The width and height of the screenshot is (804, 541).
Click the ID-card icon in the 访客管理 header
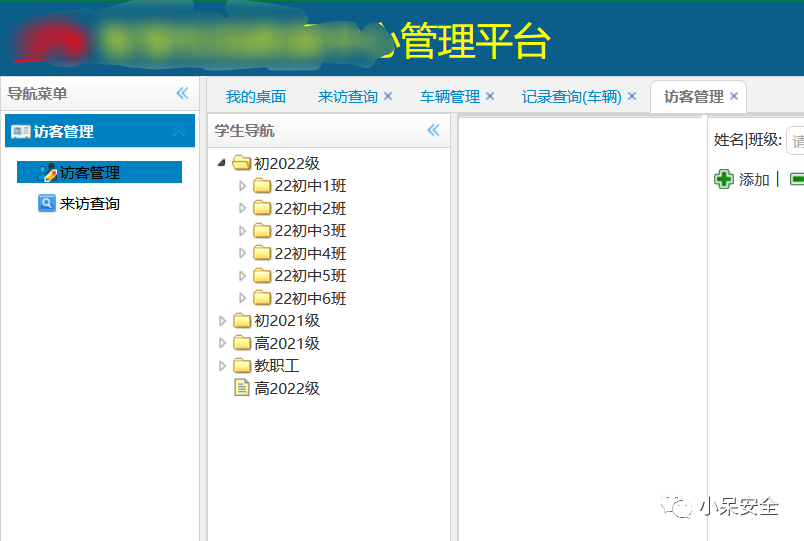click(21, 132)
